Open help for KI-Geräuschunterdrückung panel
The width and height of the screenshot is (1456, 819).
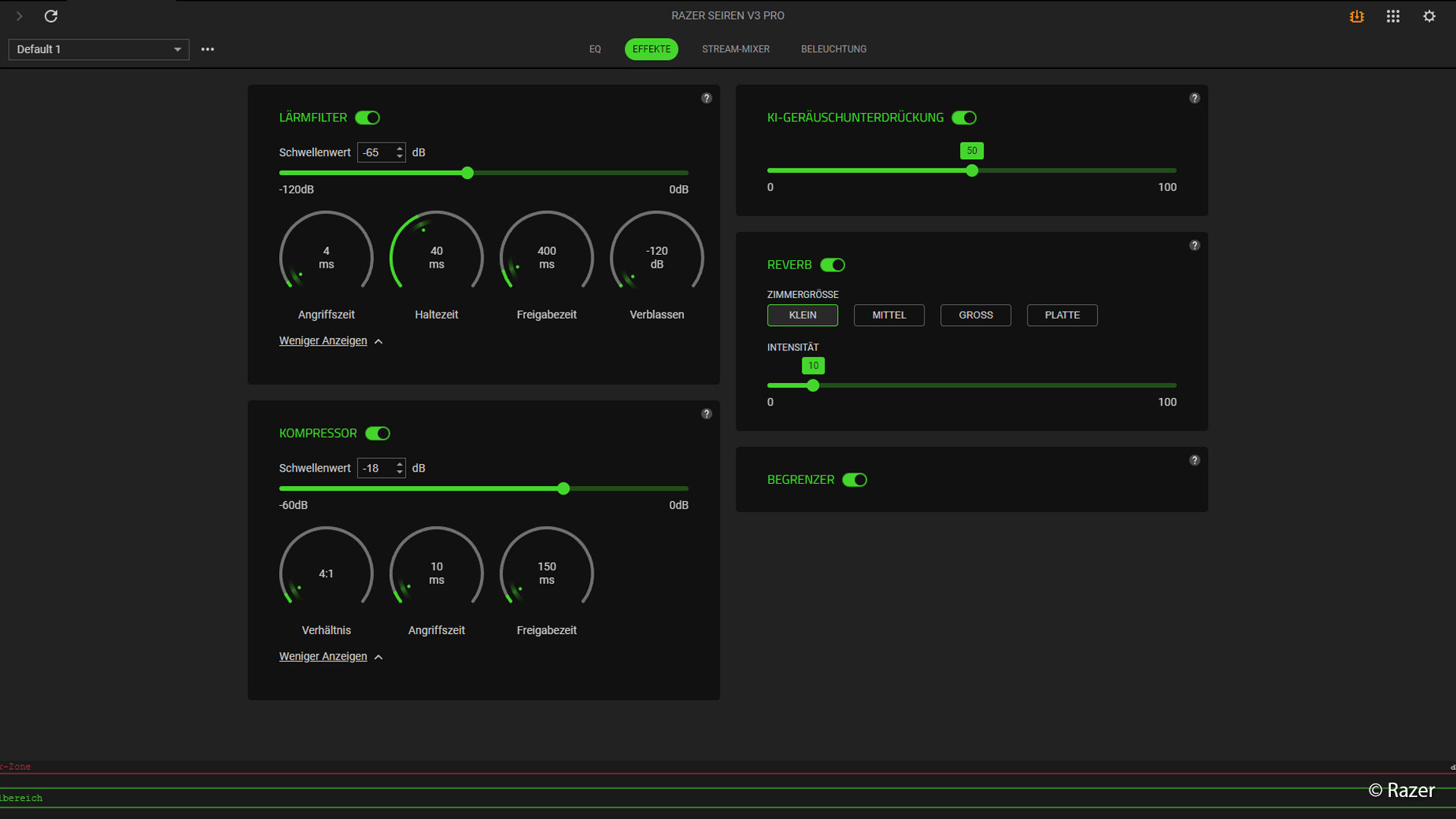point(1194,98)
